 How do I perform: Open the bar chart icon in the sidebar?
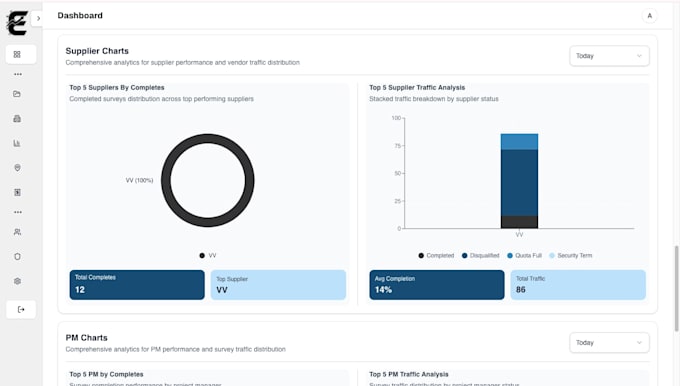point(17,143)
